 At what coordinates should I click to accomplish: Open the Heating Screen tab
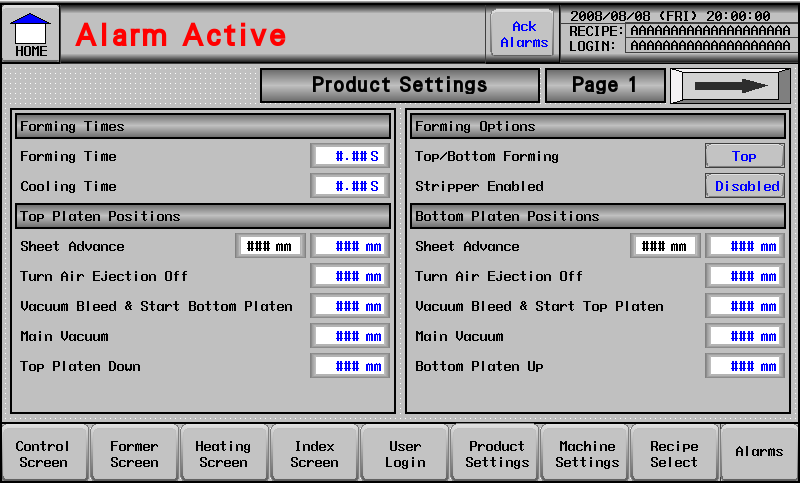click(223, 454)
